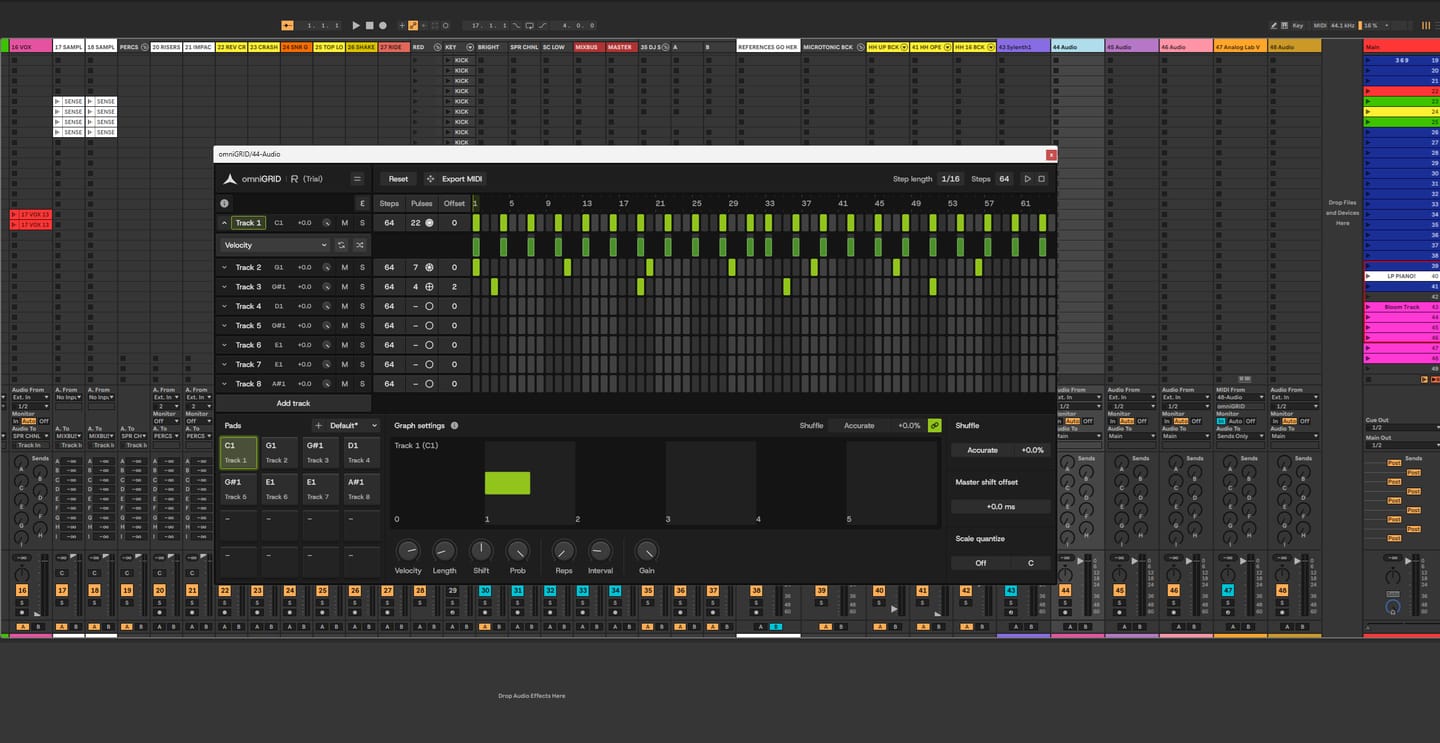Viewport: 1440px width, 743px height.
Task: Arm the Ableton transport record button
Action: [382, 25]
